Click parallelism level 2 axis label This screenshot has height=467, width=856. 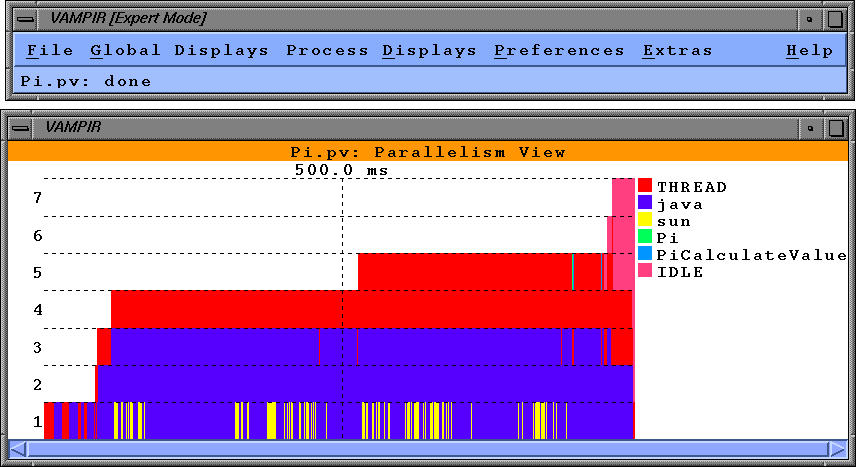37,385
